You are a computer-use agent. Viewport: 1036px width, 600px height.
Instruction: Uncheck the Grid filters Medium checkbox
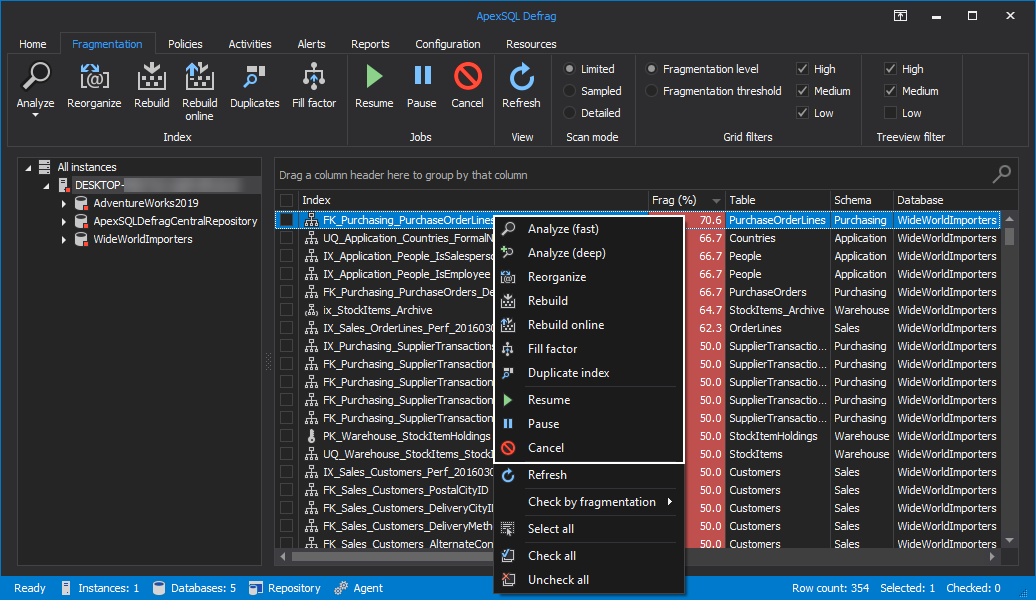(802, 91)
